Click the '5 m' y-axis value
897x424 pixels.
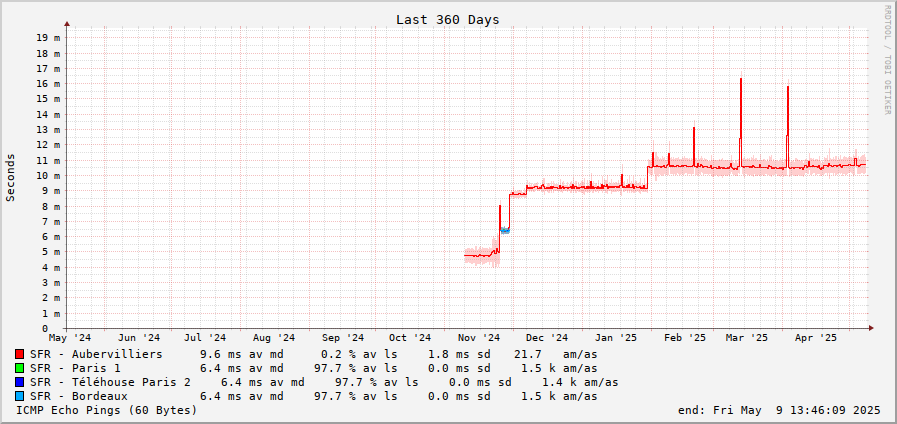coord(51,252)
